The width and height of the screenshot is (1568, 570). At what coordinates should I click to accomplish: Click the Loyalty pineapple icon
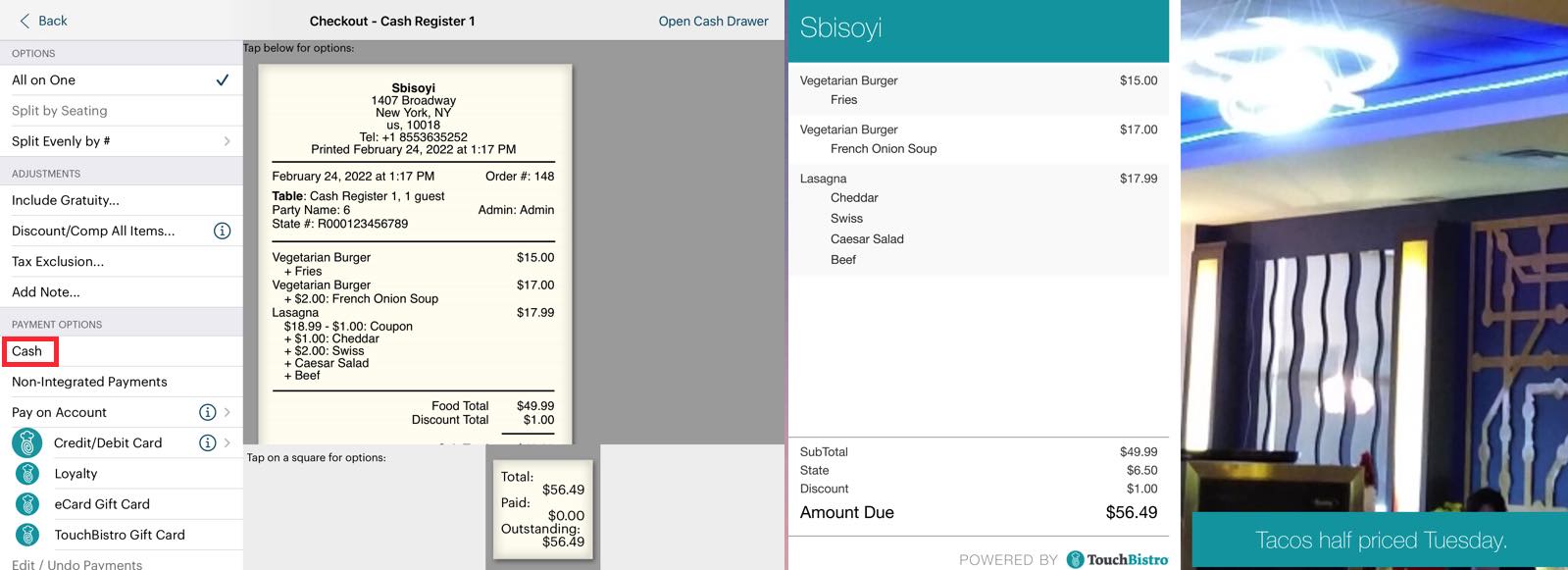(27, 474)
